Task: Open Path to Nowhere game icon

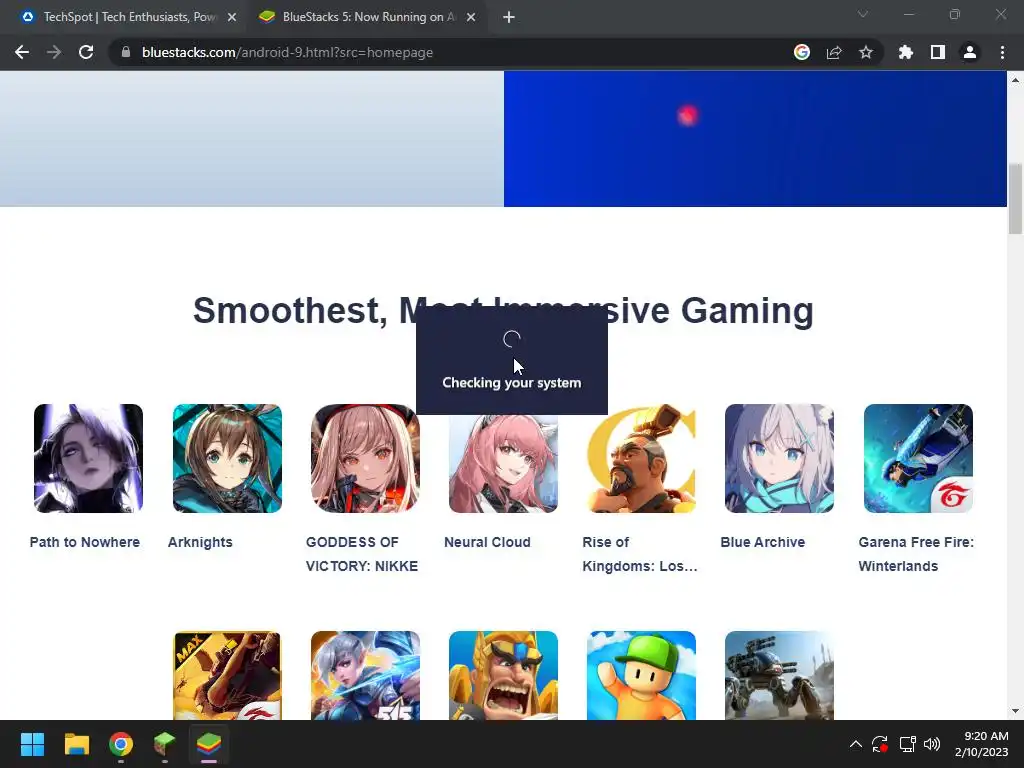Action: tap(88, 458)
